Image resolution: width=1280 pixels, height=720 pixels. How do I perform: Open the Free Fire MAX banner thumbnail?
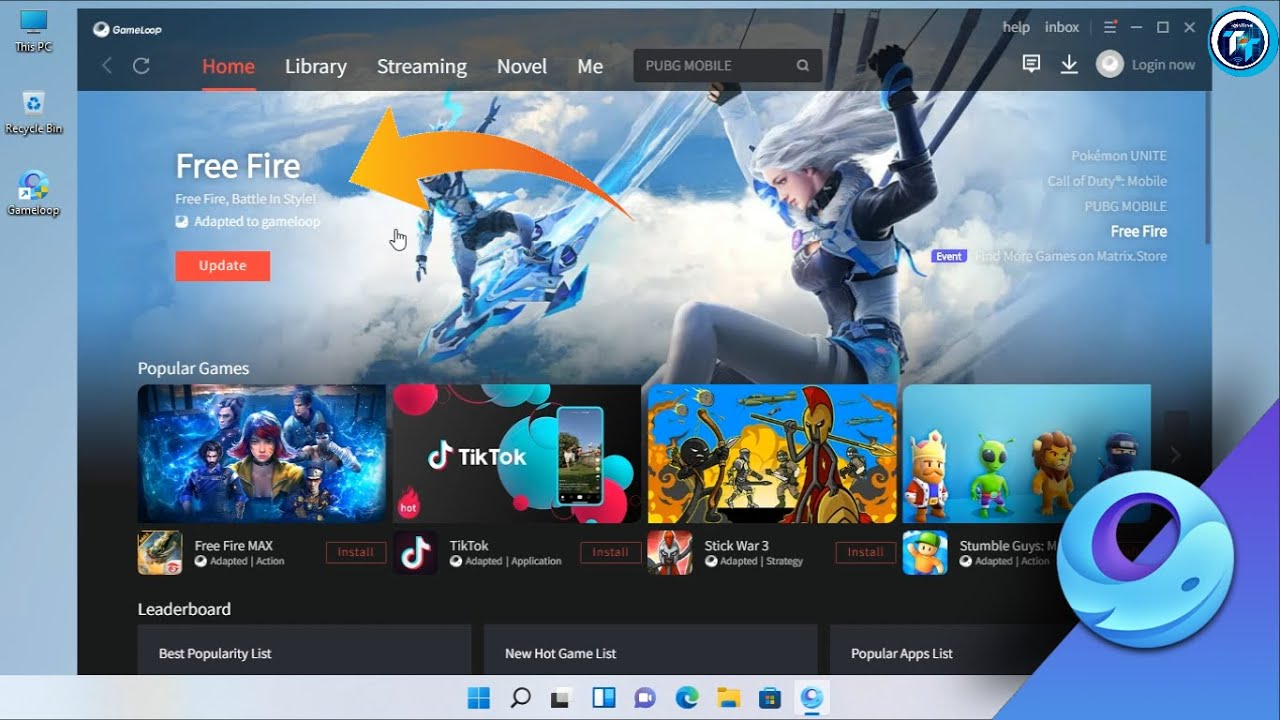(262, 454)
